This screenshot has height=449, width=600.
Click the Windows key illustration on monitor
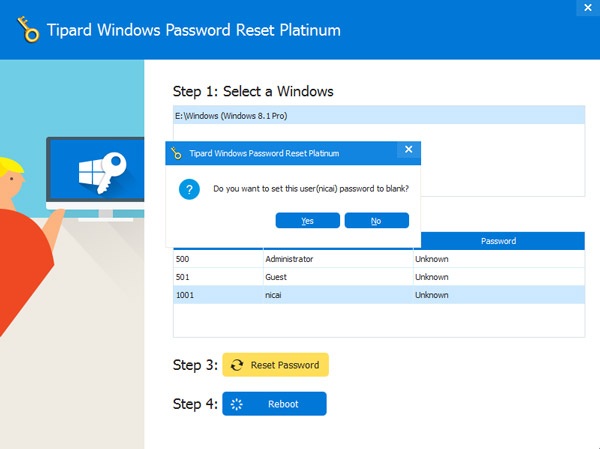[103, 173]
